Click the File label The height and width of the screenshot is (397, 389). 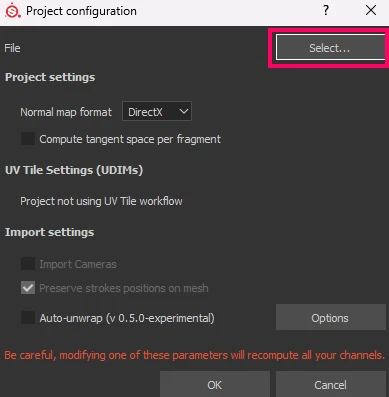[12, 48]
